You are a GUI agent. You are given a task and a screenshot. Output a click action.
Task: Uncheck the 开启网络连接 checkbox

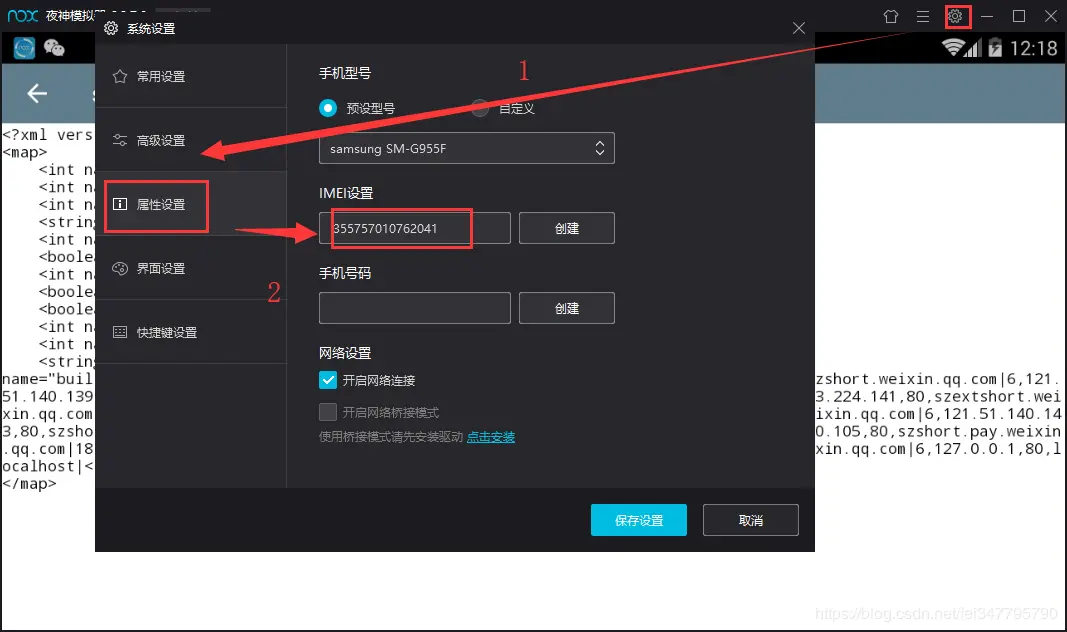pos(328,380)
